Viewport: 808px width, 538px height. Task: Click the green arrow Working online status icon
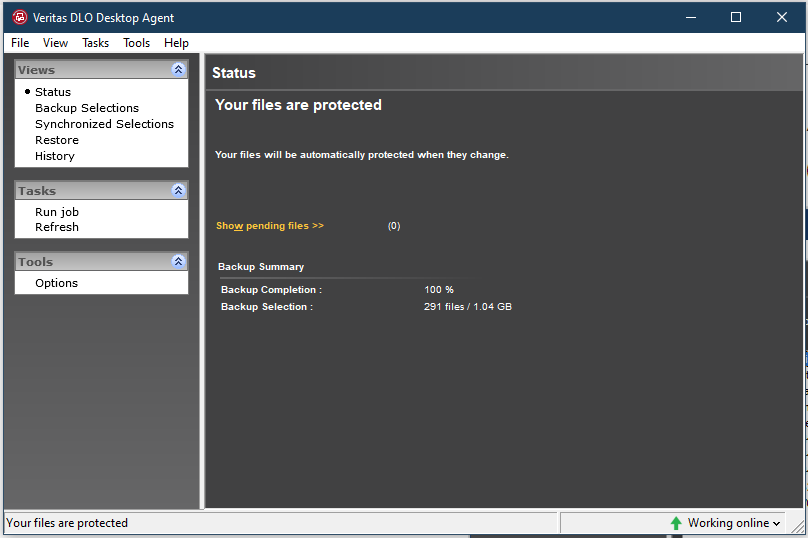(x=676, y=523)
